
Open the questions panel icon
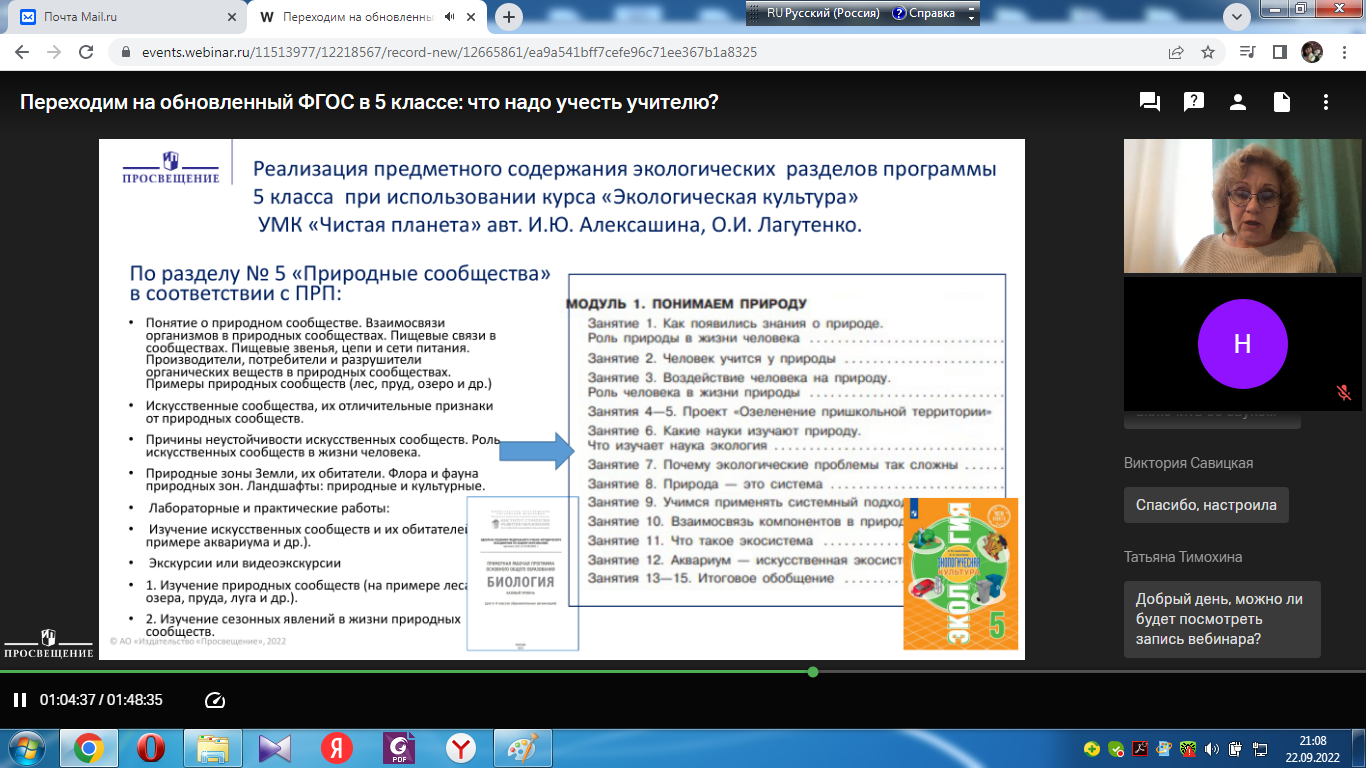(x=1193, y=102)
